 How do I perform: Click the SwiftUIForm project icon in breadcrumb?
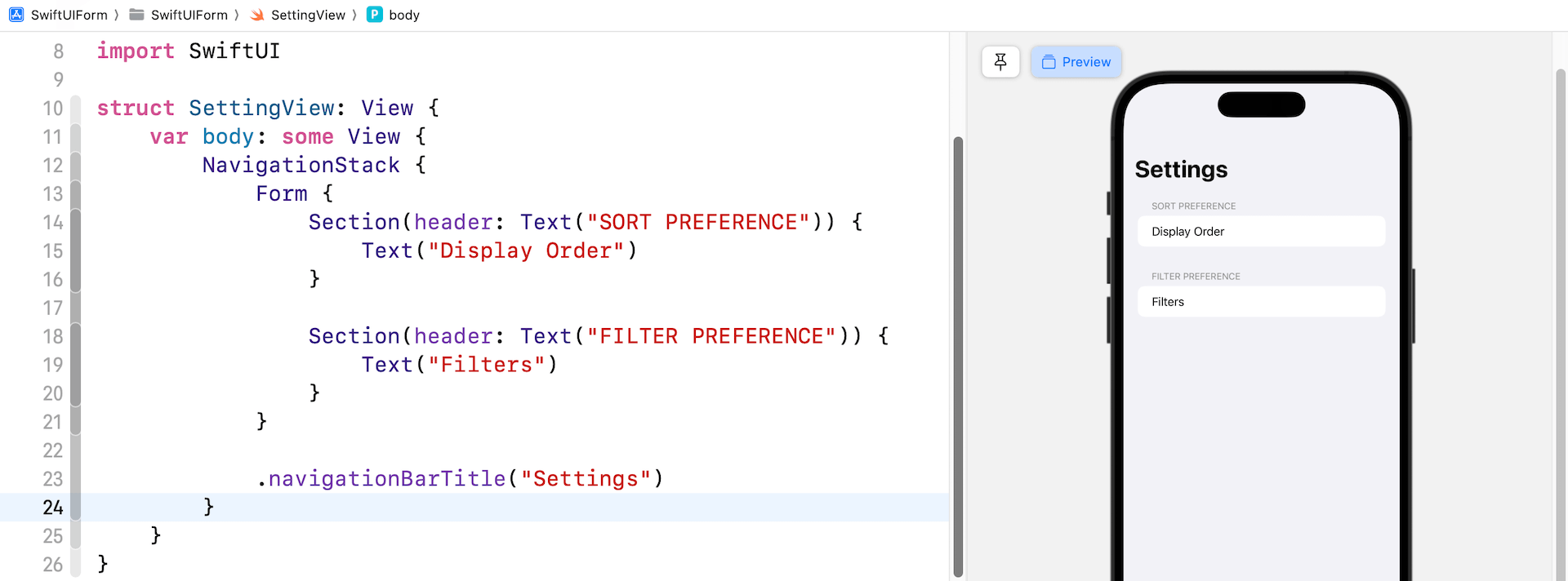pyautogui.click(x=16, y=15)
